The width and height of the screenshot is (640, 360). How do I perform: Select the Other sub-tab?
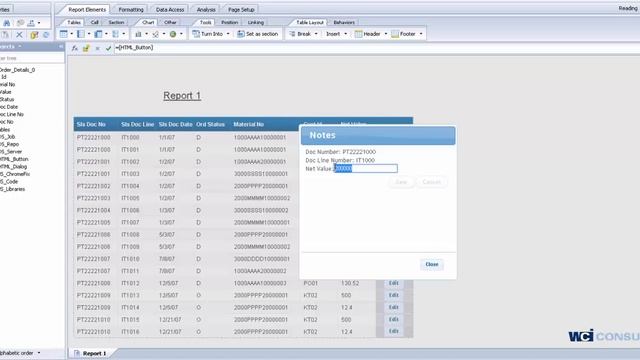coord(170,22)
